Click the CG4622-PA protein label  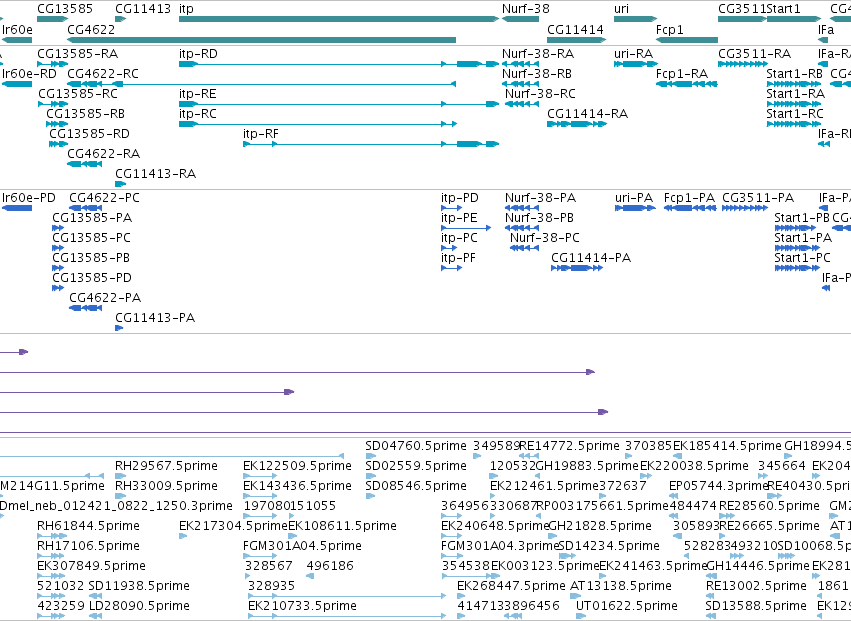tap(105, 298)
